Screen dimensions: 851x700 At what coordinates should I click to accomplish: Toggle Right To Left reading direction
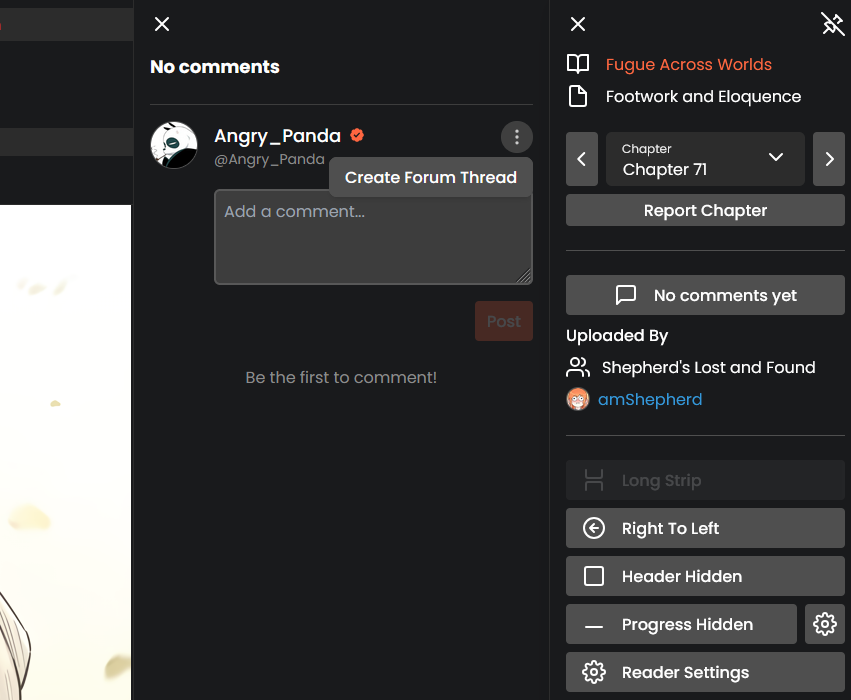pyautogui.click(x=705, y=528)
